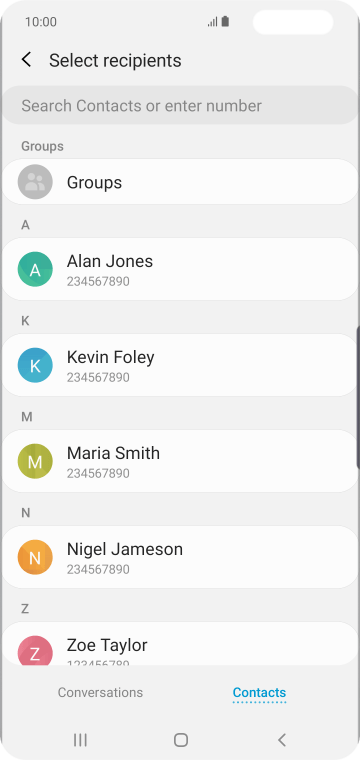360x760 pixels.
Task: Select the Zoe Taylor contact name
Action: coord(107,645)
